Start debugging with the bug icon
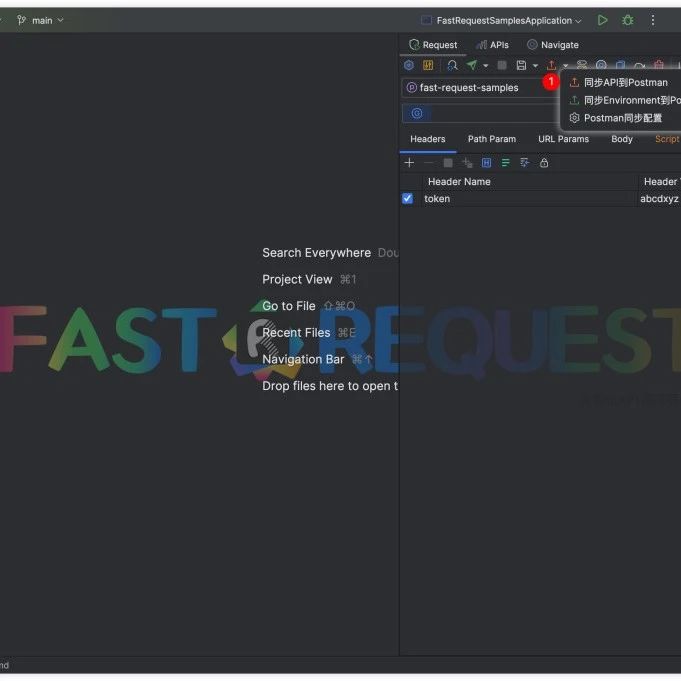 [x=628, y=20]
